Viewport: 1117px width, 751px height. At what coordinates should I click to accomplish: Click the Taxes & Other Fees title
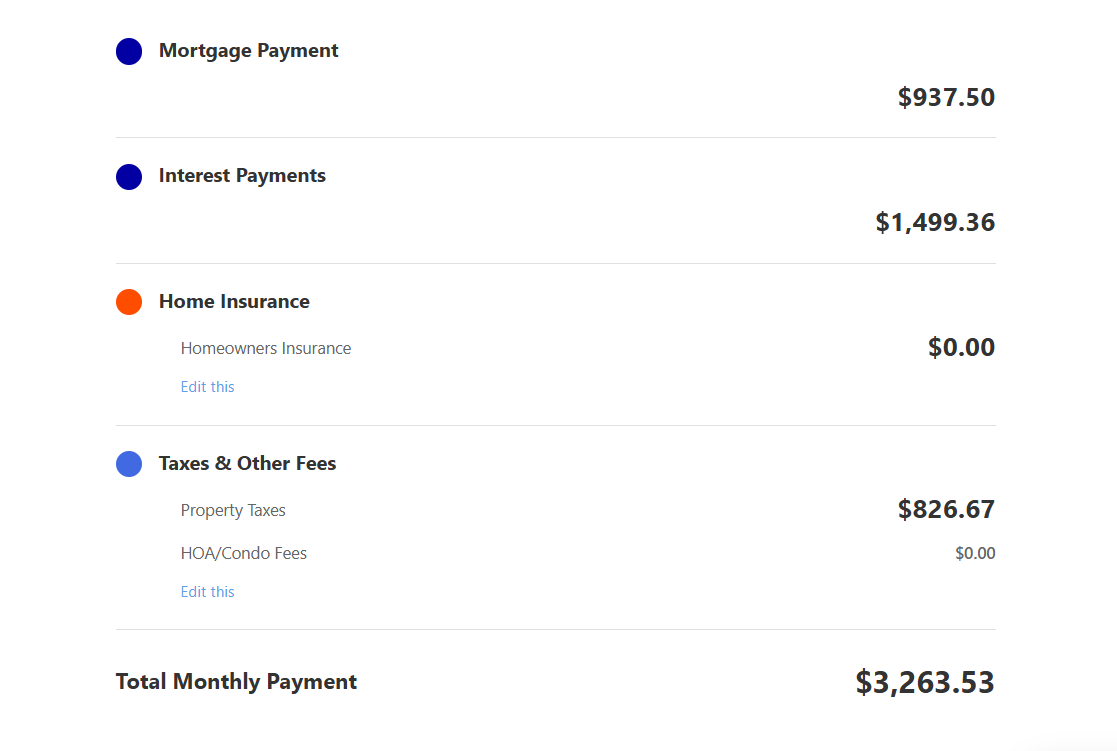[x=247, y=464]
